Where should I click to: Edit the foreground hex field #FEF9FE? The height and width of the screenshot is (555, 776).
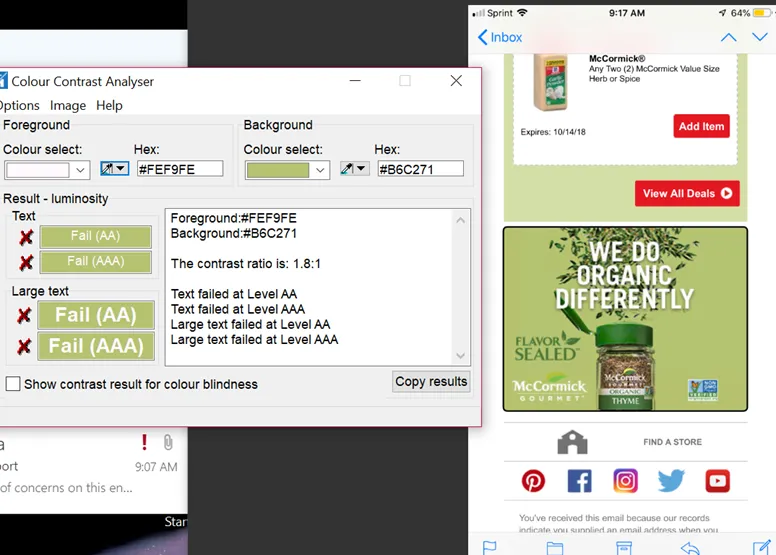coord(180,169)
